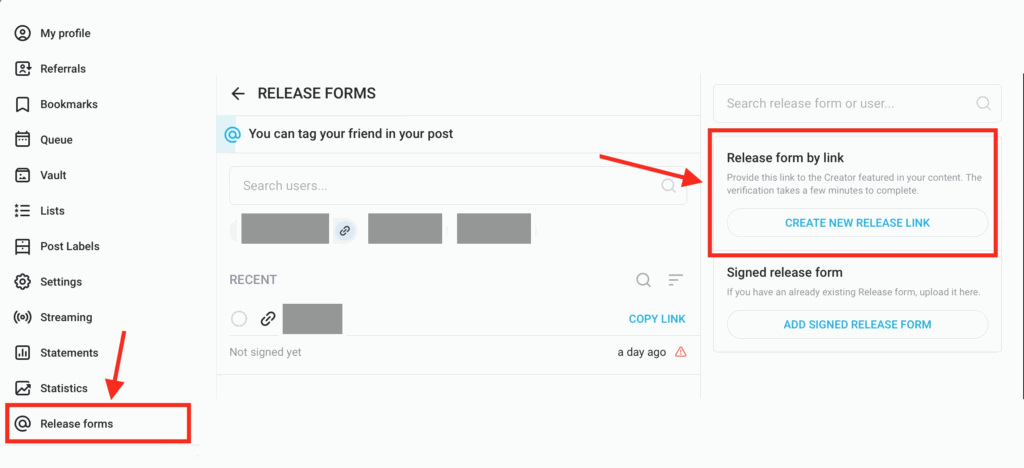Open the Referrals icon in sidebar

[23, 69]
